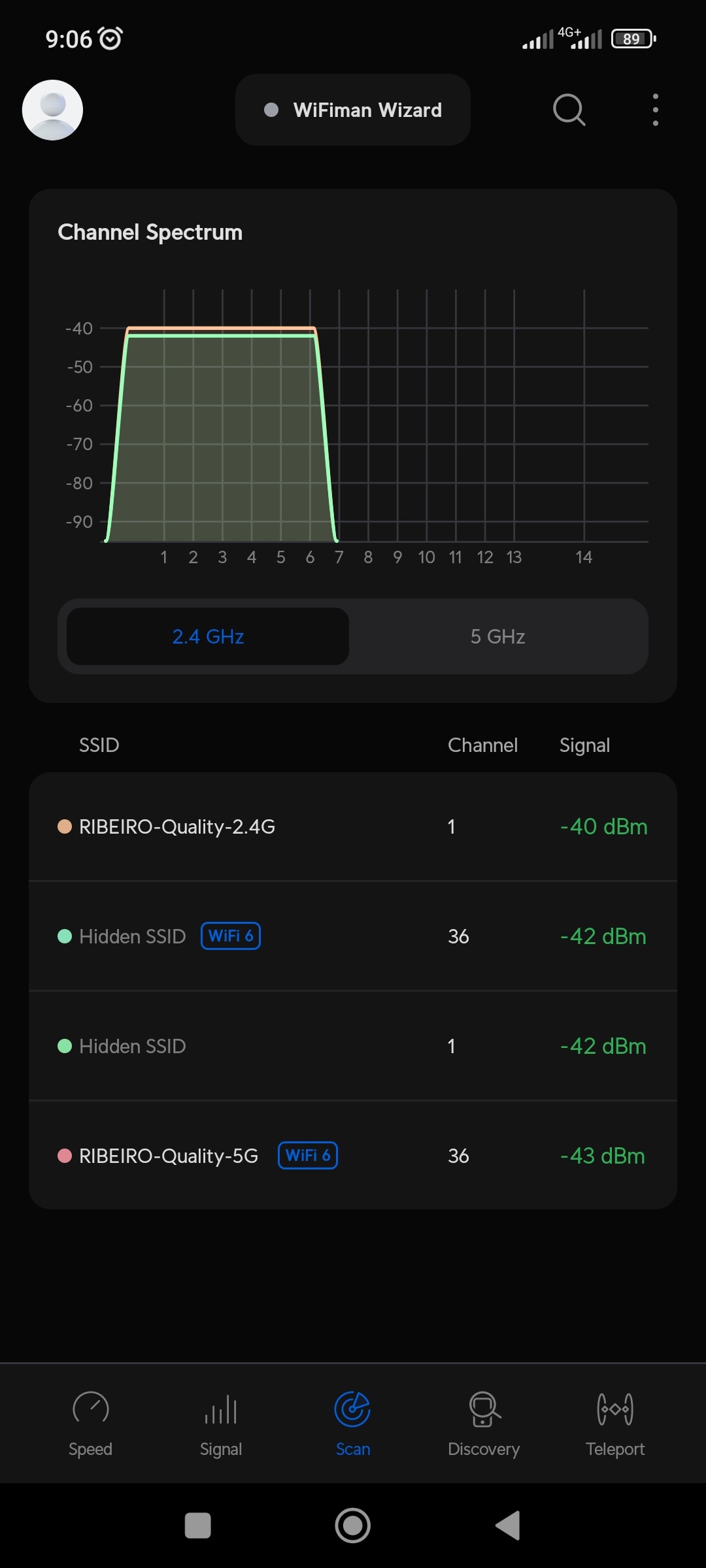Sort networks by Channel column header

click(x=482, y=745)
